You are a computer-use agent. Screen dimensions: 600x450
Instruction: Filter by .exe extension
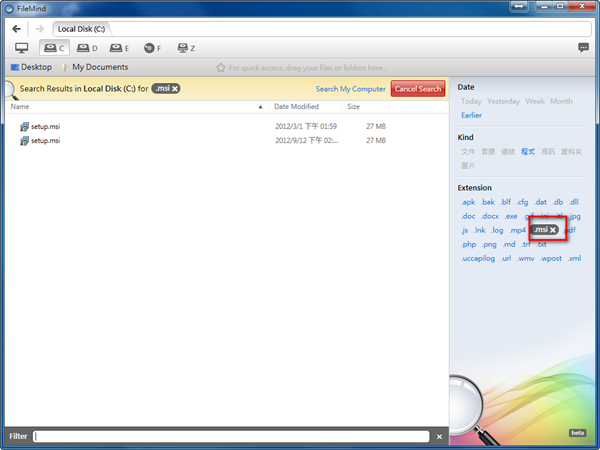tap(511, 216)
